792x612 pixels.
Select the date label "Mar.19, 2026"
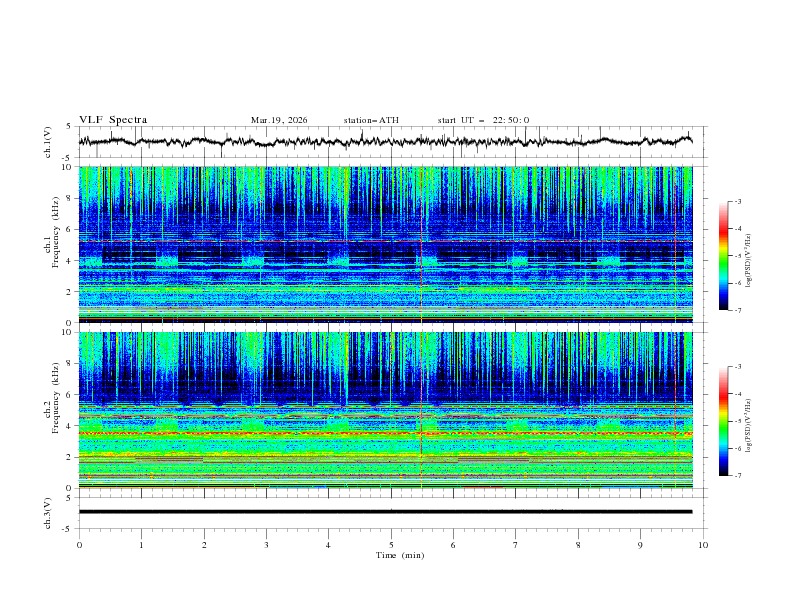(279, 120)
